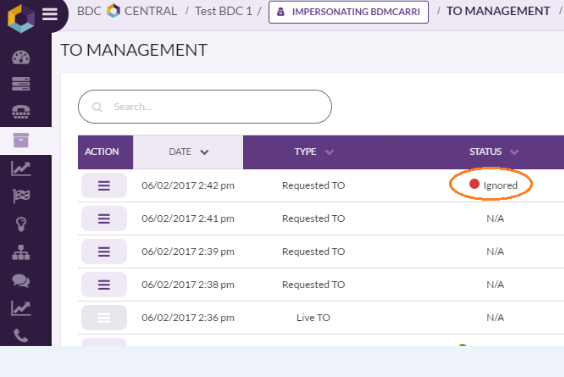The width and height of the screenshot is (564, 377).
Task: Click date 06/02/2017 2:39 pm
Action: tap(188, 251)
